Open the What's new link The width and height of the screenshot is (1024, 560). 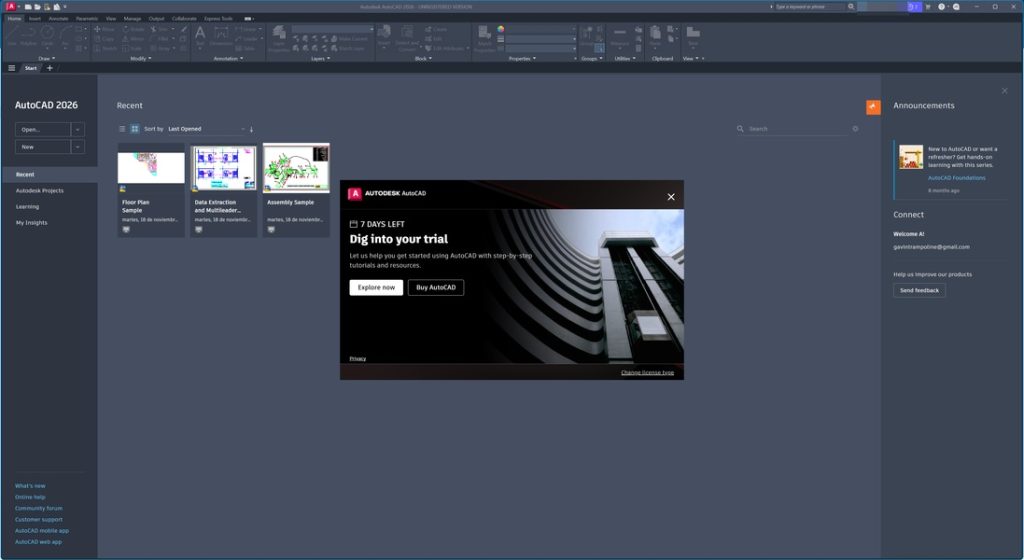coord(30,486)
